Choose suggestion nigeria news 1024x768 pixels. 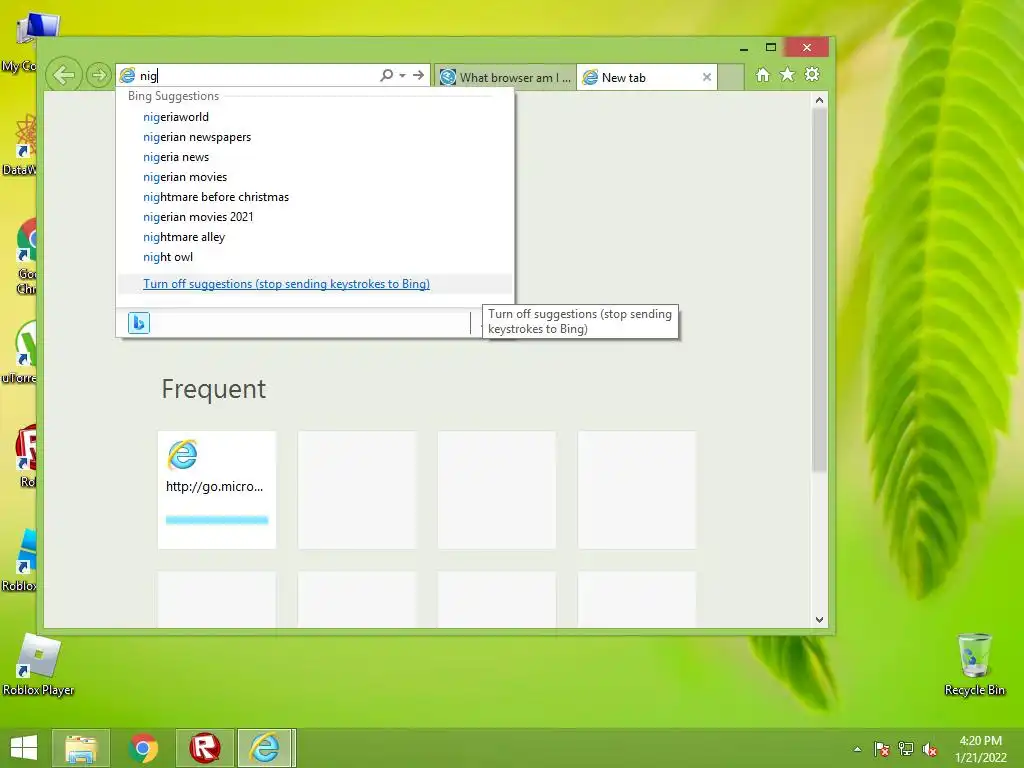coord(315,157)
